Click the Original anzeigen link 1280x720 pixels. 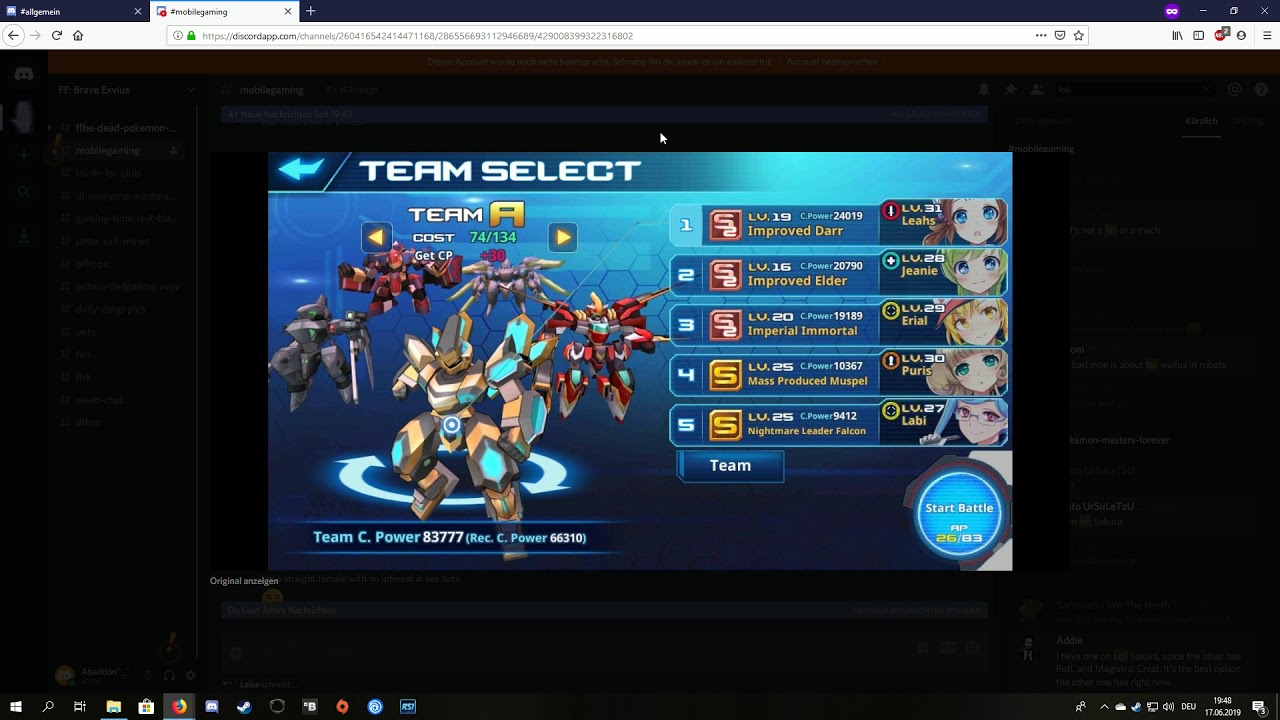pos(244,581)
